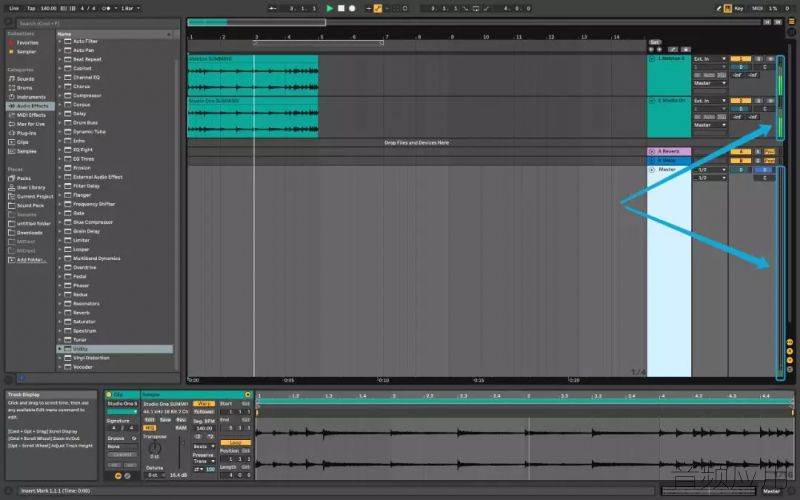Click the Arrangement Record button

point(352,8)
